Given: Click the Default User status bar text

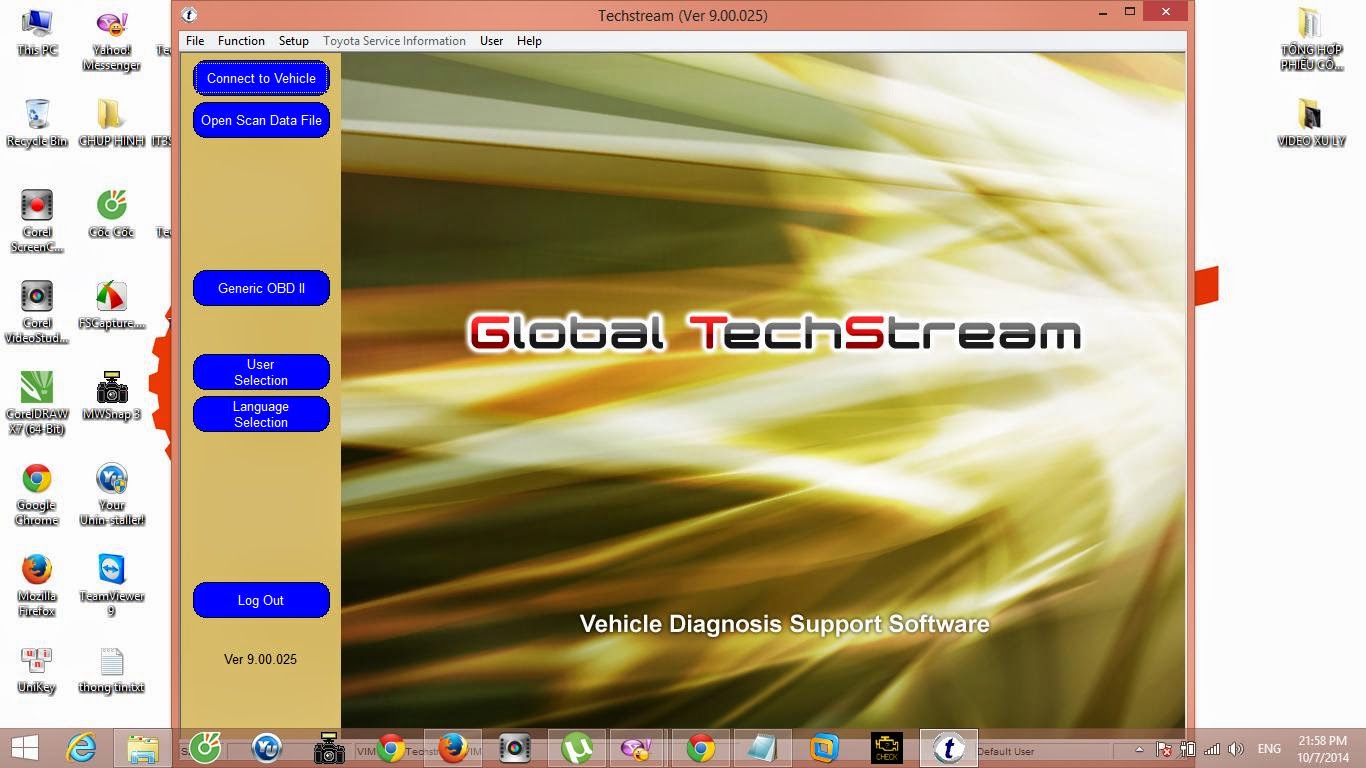Looking at the screenshot, I should tap(1006, 751).
